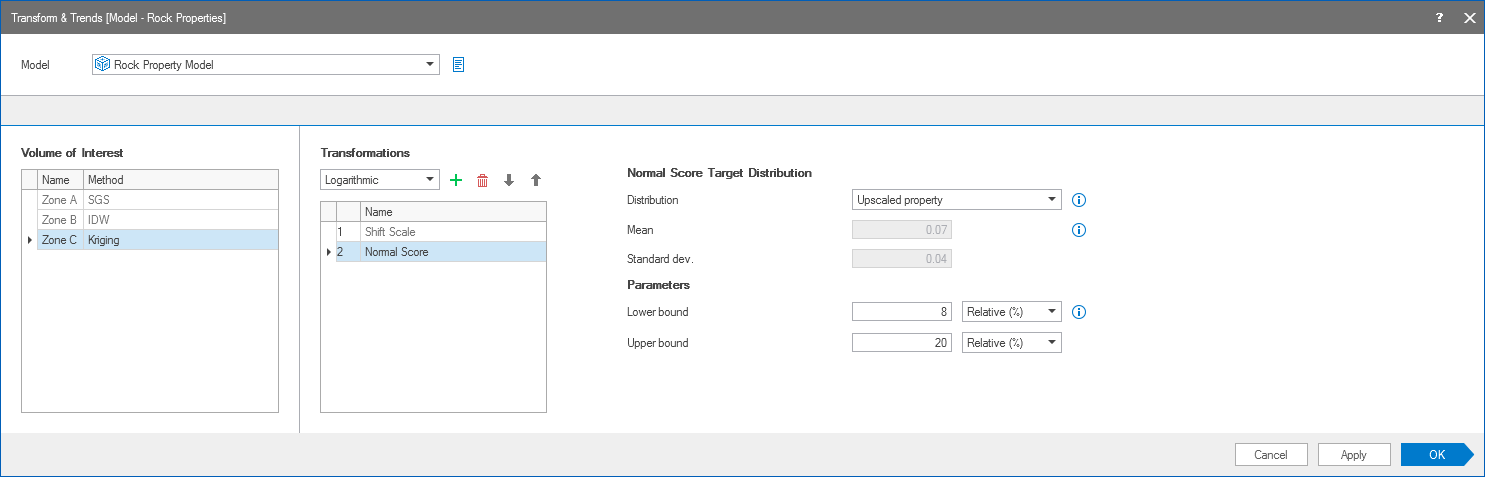Move the transformation down with the arrow icon
Image resolution: width=1485 pixels, height=477 pixels.
tap(509, 180)
